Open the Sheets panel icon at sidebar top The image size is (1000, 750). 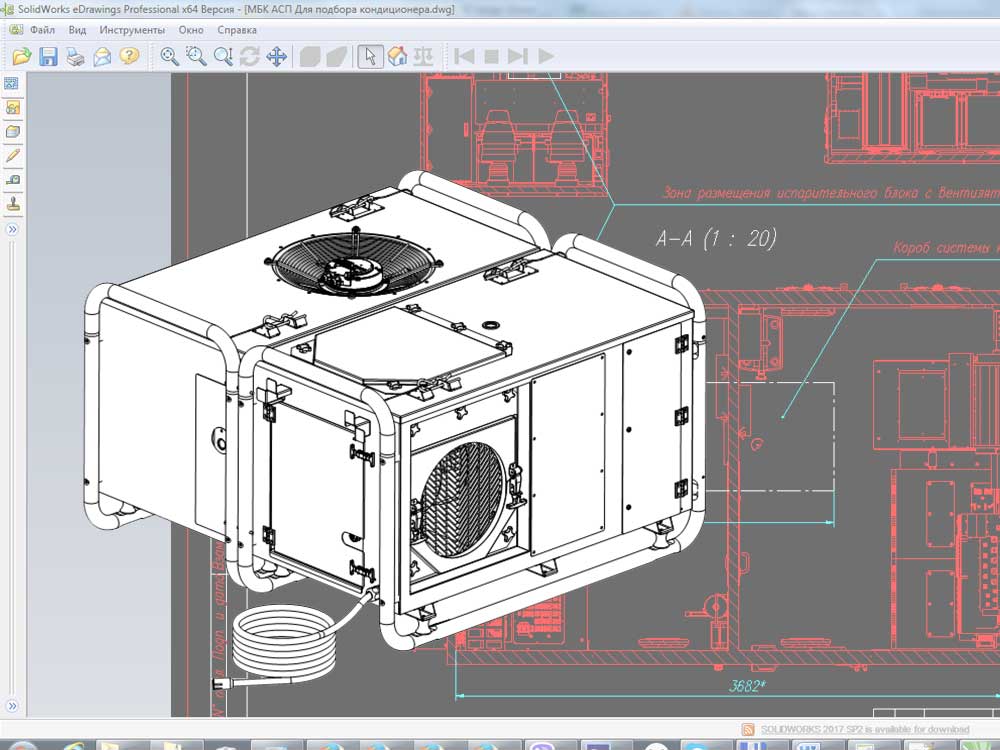coord(13,83)
